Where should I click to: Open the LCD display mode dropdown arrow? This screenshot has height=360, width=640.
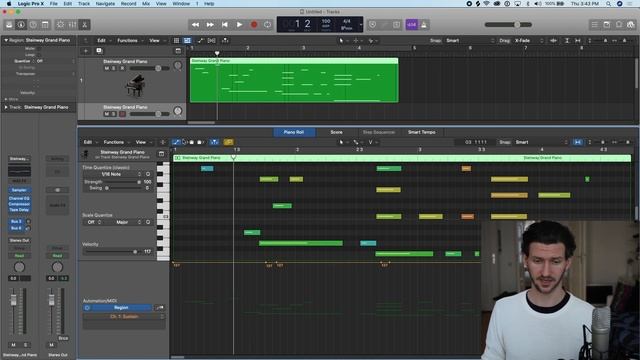[361, 25]
